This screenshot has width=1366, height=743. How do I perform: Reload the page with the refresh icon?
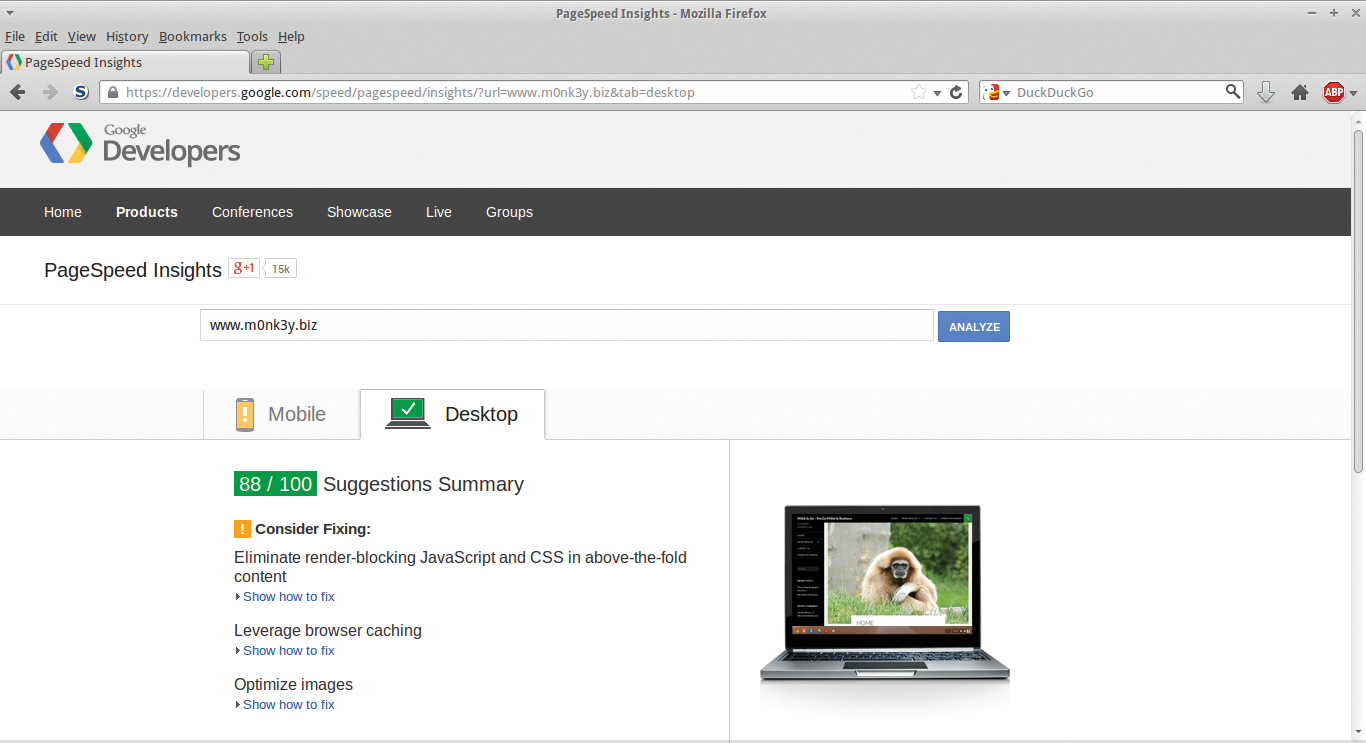[x=956, y=91]
